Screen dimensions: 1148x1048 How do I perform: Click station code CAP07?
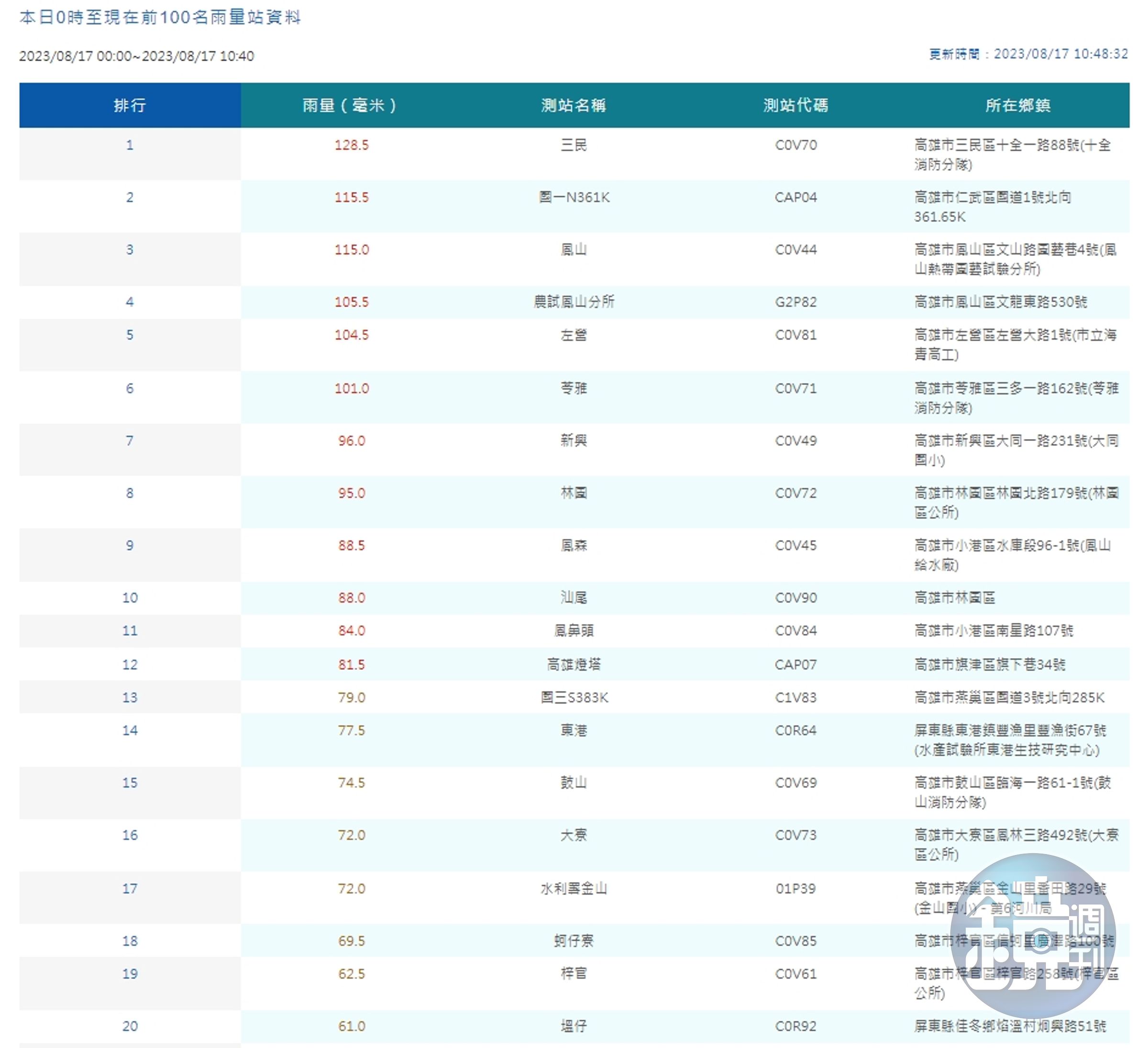click(x=795, y=665)
